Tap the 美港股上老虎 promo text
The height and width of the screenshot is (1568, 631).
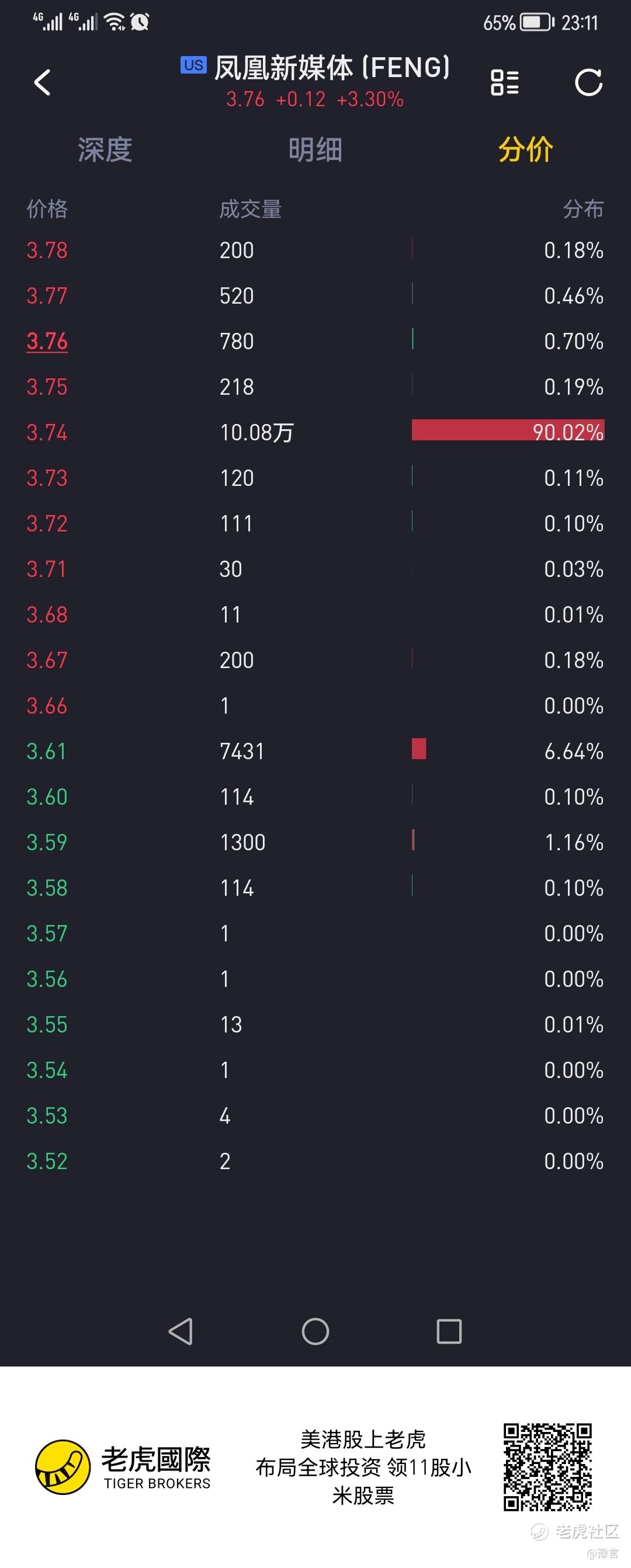(x=363, y=1440)
